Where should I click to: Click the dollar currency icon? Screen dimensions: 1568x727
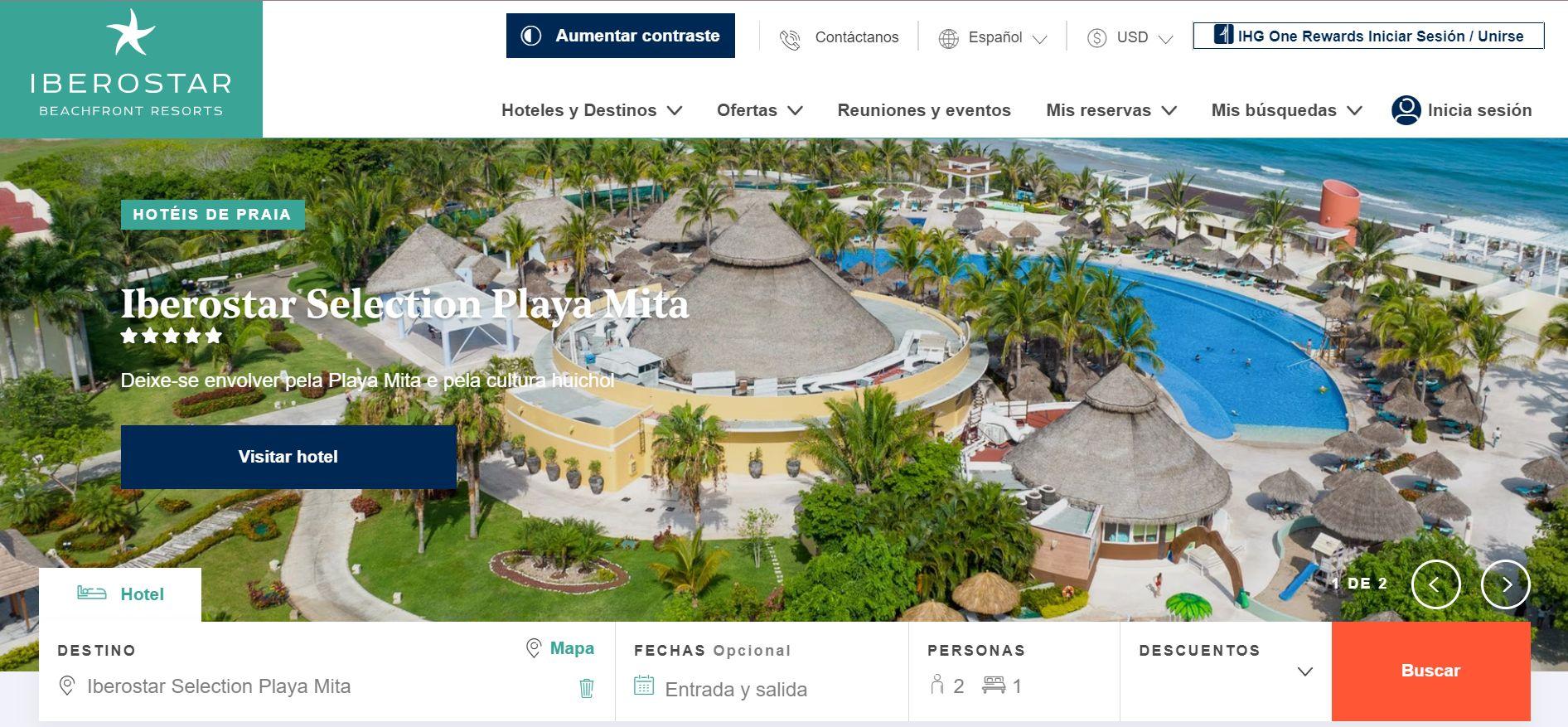[1096, 38]
